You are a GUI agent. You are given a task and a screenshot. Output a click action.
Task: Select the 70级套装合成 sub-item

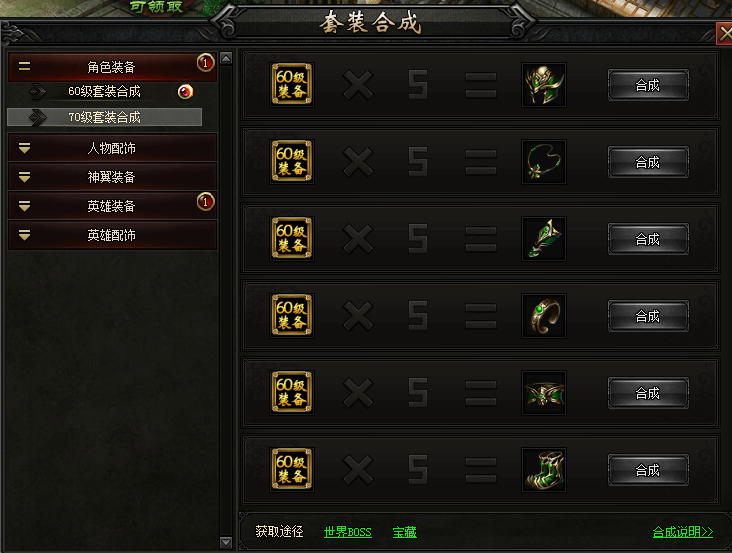click(105, 117)
